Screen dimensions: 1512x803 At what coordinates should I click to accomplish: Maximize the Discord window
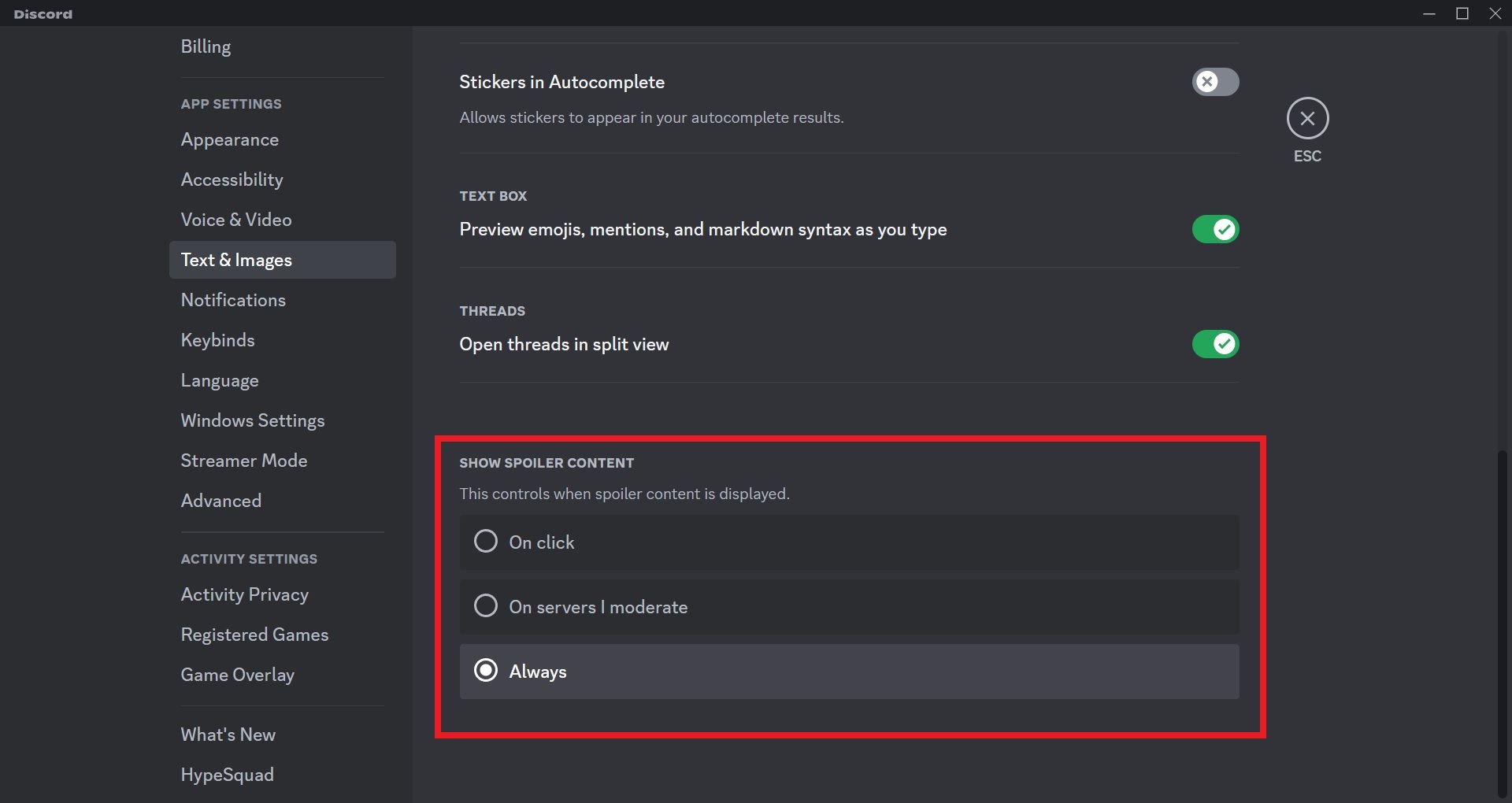[1462, 13]
